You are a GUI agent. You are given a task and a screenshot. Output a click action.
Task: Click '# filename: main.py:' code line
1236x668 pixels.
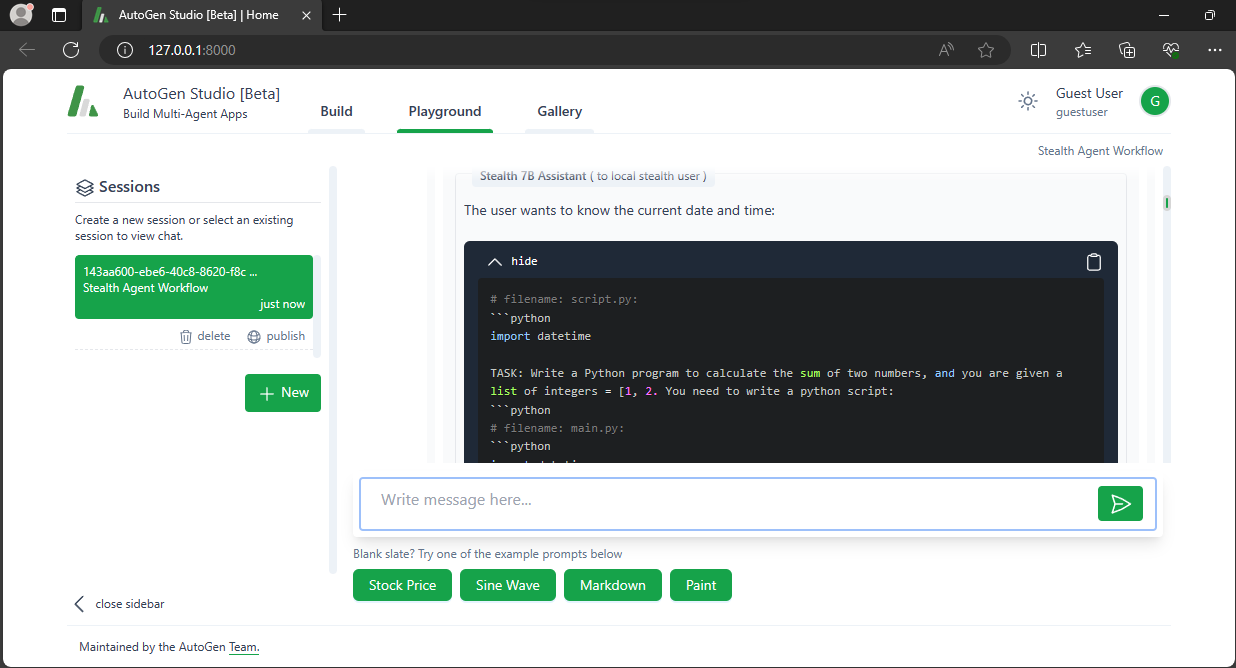click(x=557, y=428)
